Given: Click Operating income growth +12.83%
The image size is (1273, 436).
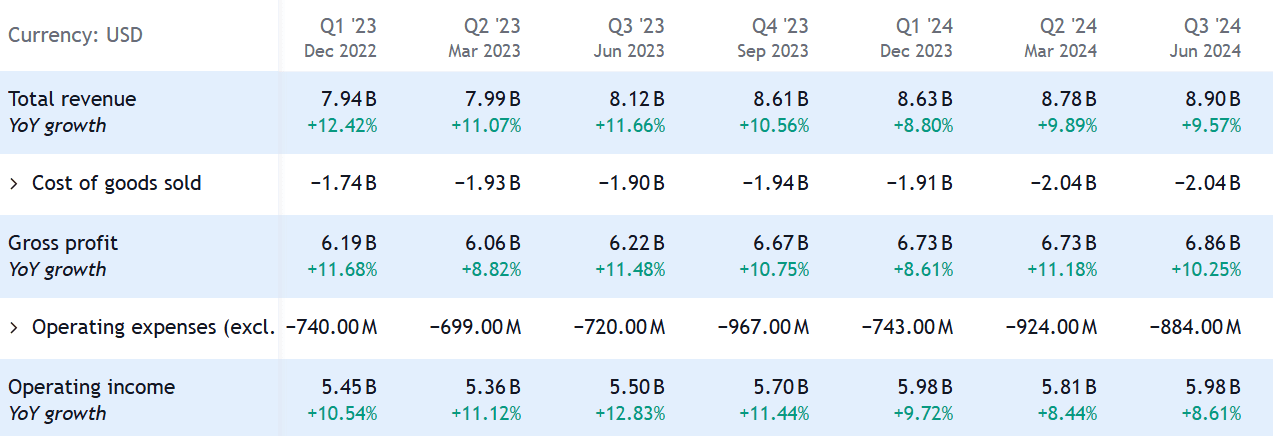Looking at the screenshot, I should coord(630,414).
